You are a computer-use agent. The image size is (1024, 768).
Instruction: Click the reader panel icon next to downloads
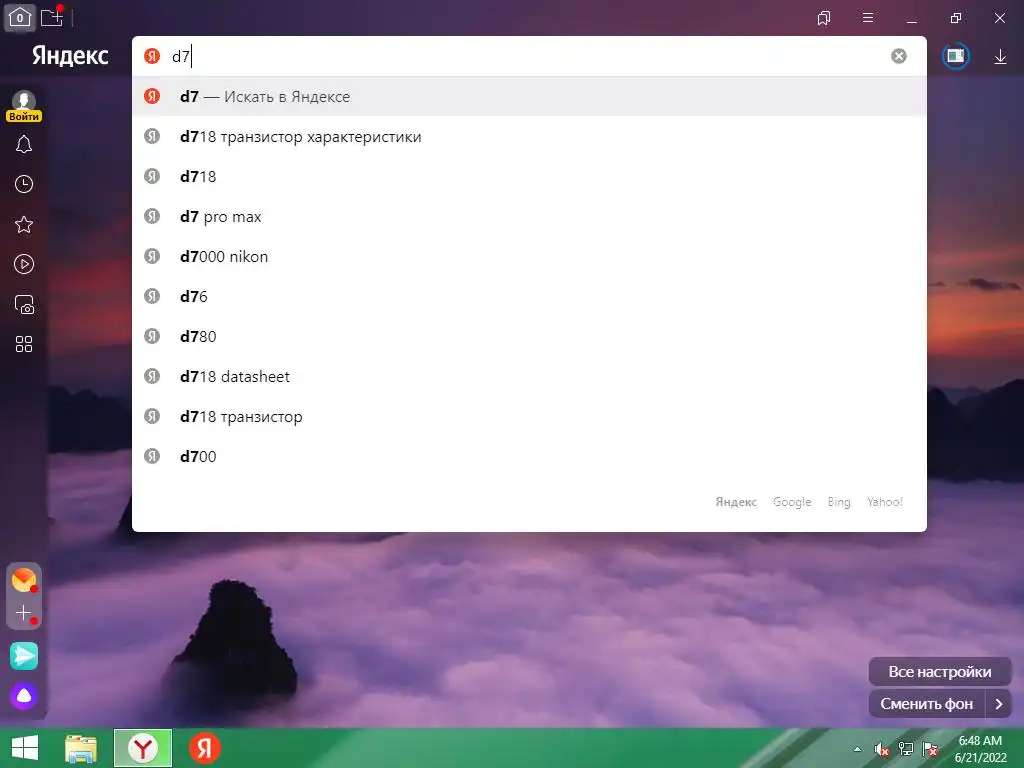pyautogui.click(x=955, y=56)
